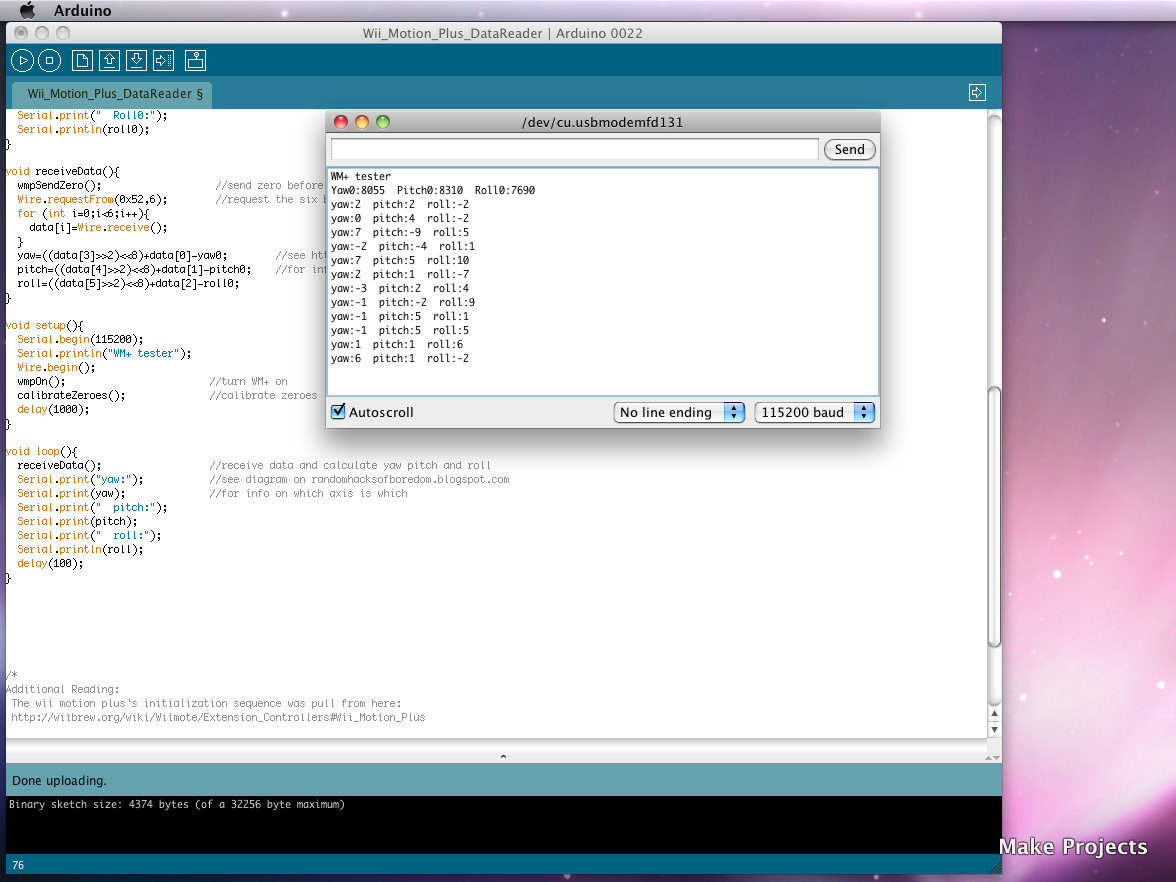Click the serial monitor title /dev/cu.usbmodemfd131

[x=602, y=122]
